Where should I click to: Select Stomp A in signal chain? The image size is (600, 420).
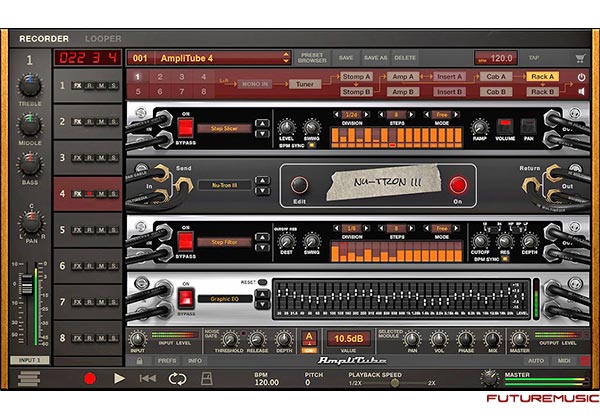pos(356,77)
